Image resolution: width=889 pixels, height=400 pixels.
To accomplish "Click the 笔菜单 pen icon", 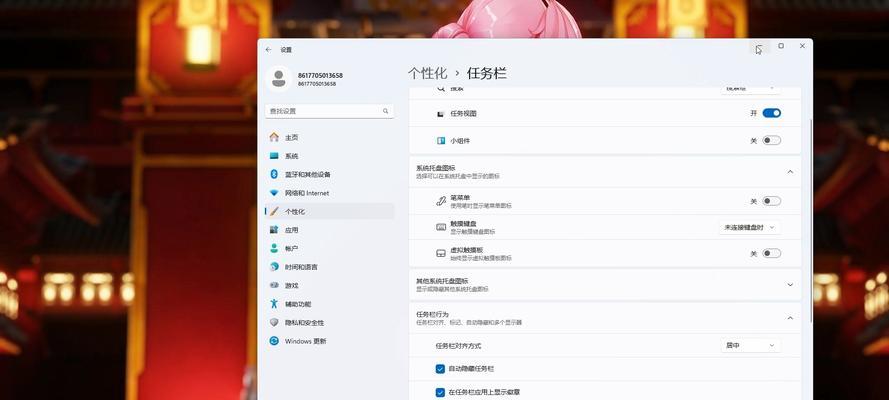I will pyautogui.click(x=441, y=201).
